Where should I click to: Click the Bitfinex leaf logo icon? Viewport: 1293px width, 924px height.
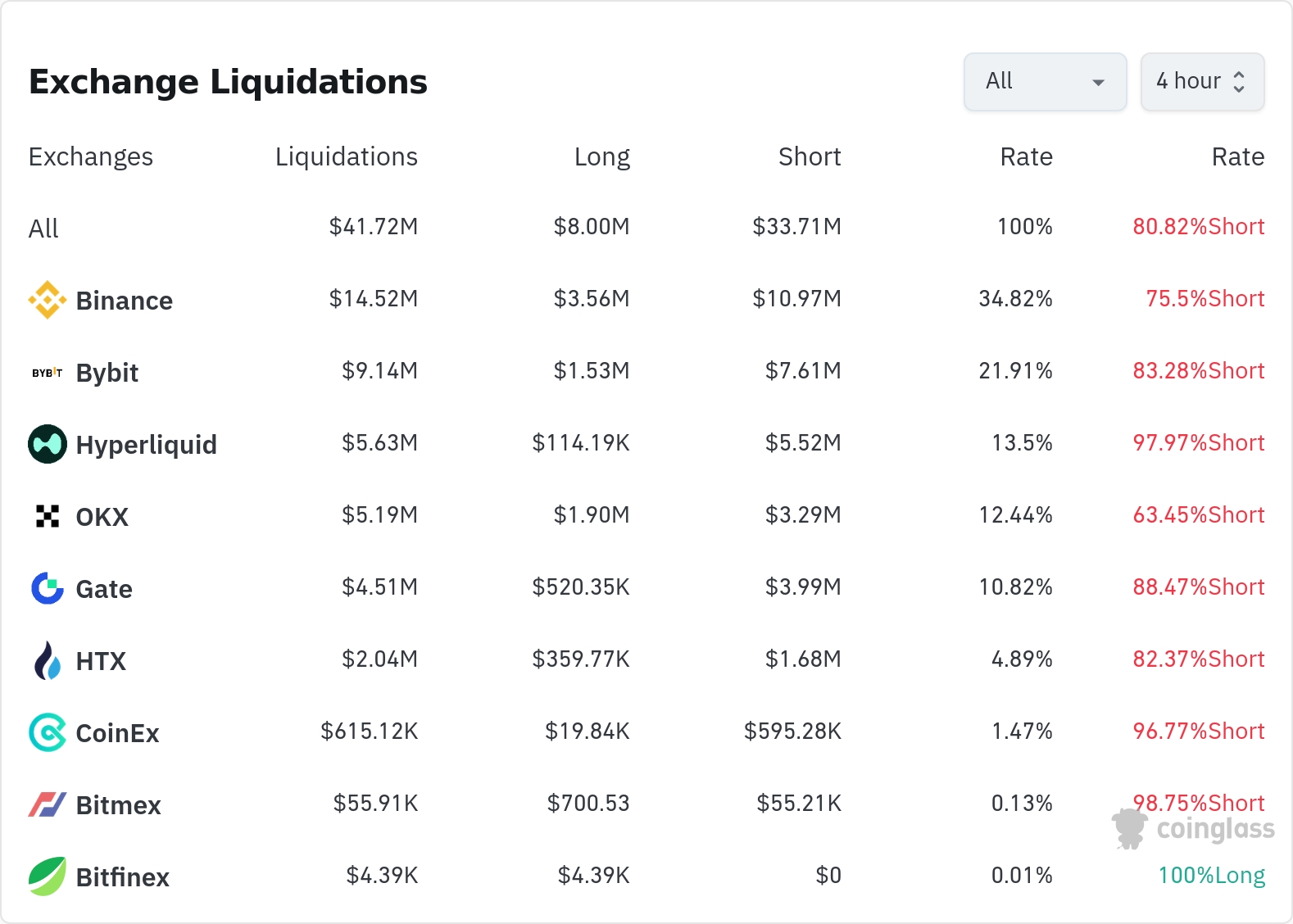pos(48,876)
